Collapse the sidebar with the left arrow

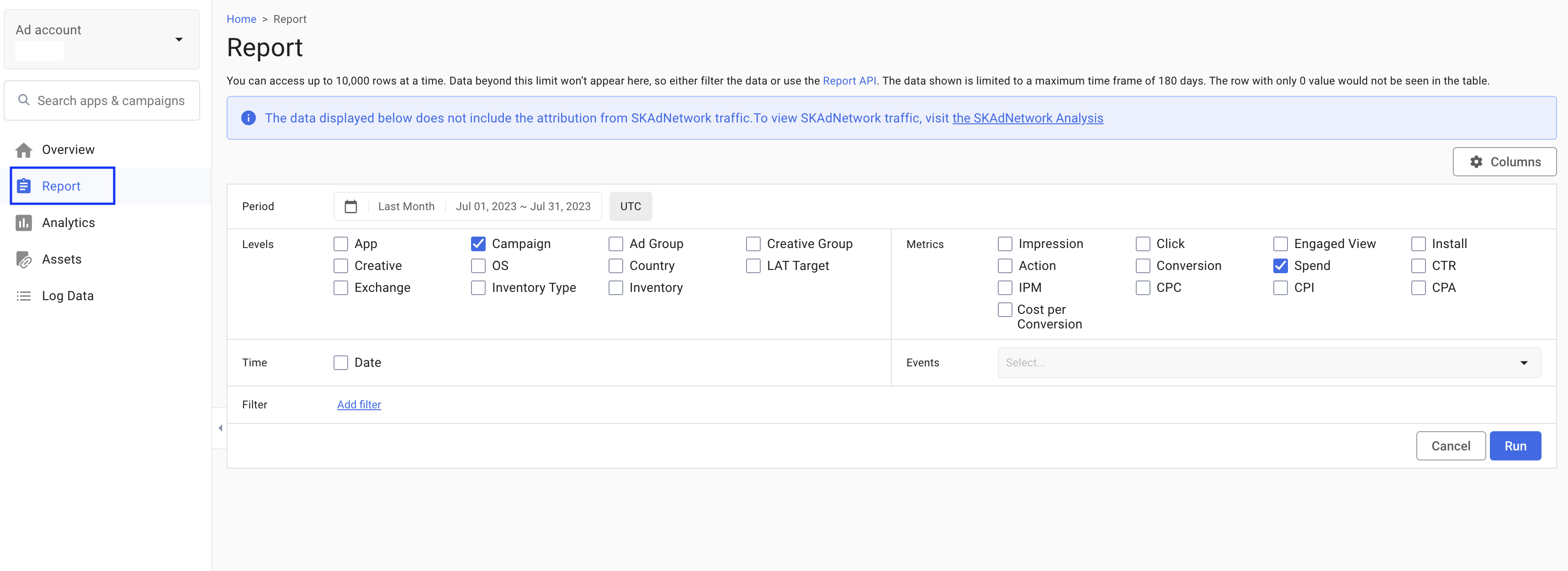tap(219, 428)
